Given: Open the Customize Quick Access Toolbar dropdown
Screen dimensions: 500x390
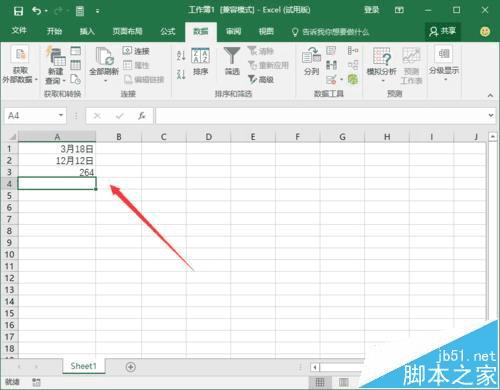Looking at the screenshot, I should click(x=98, y=11).
